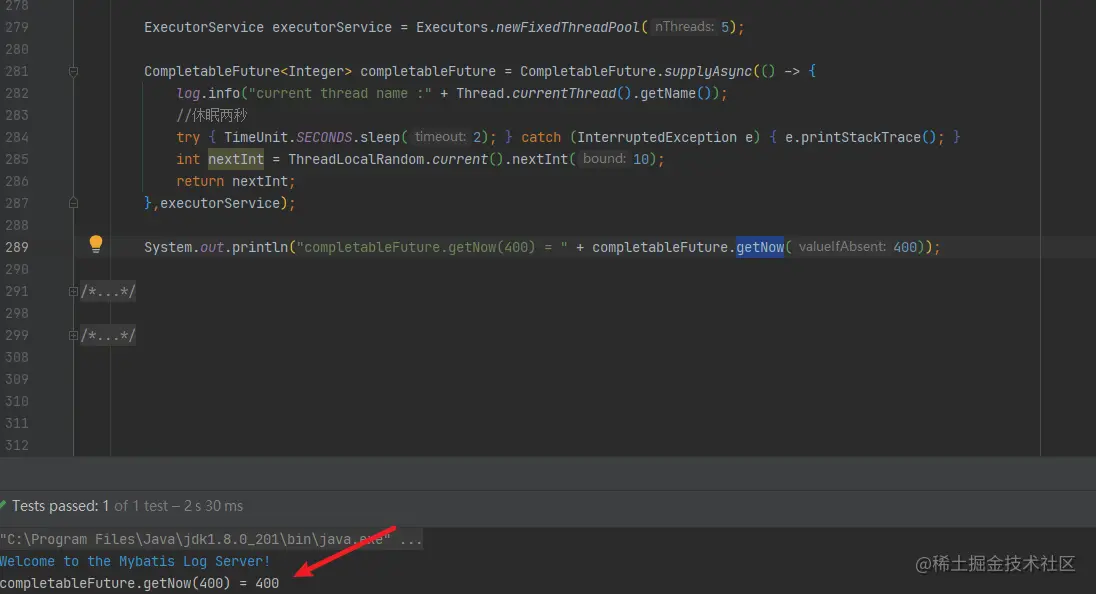Click line number 281 in gutter
Screen dimensions: 1096x594
(17, 71)
